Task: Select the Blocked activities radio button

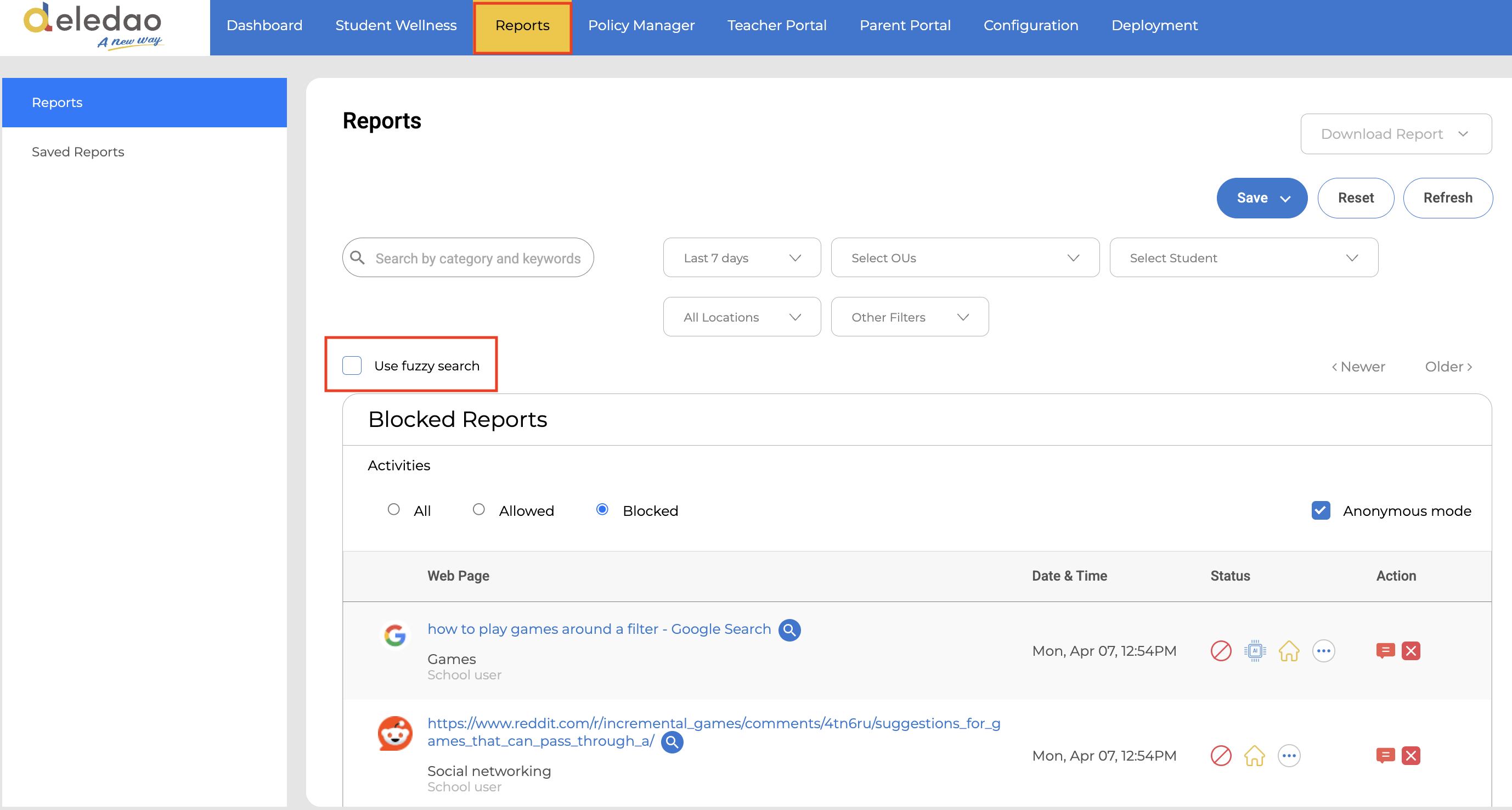Action: coord(602,509)
